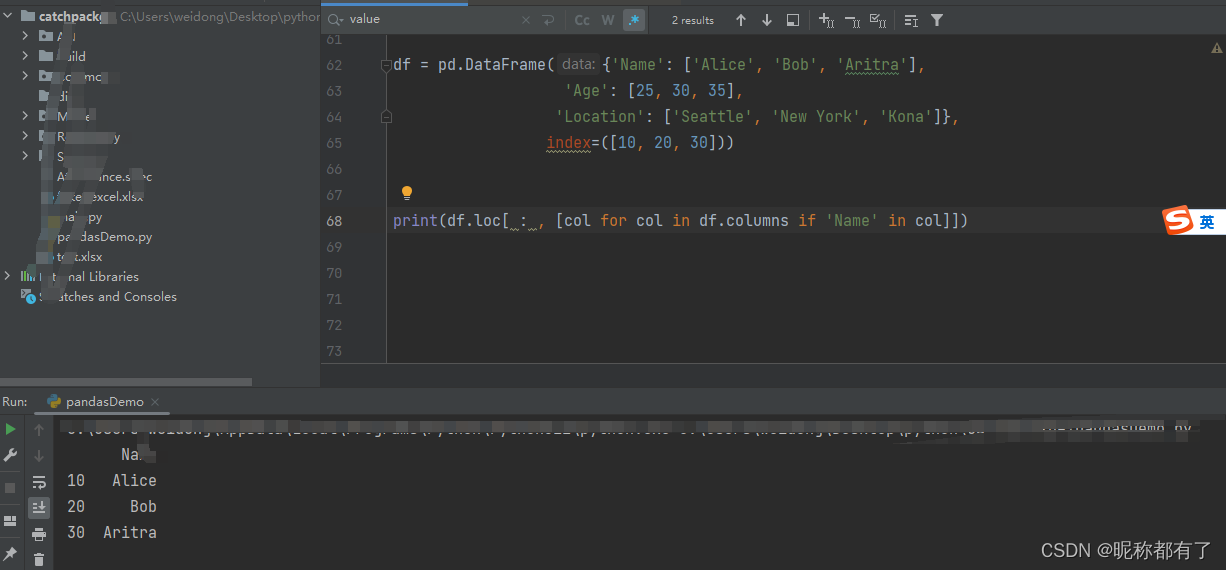Click pd.DataFrame call on line 62
1226x570 pixels.
pos(492,65)
